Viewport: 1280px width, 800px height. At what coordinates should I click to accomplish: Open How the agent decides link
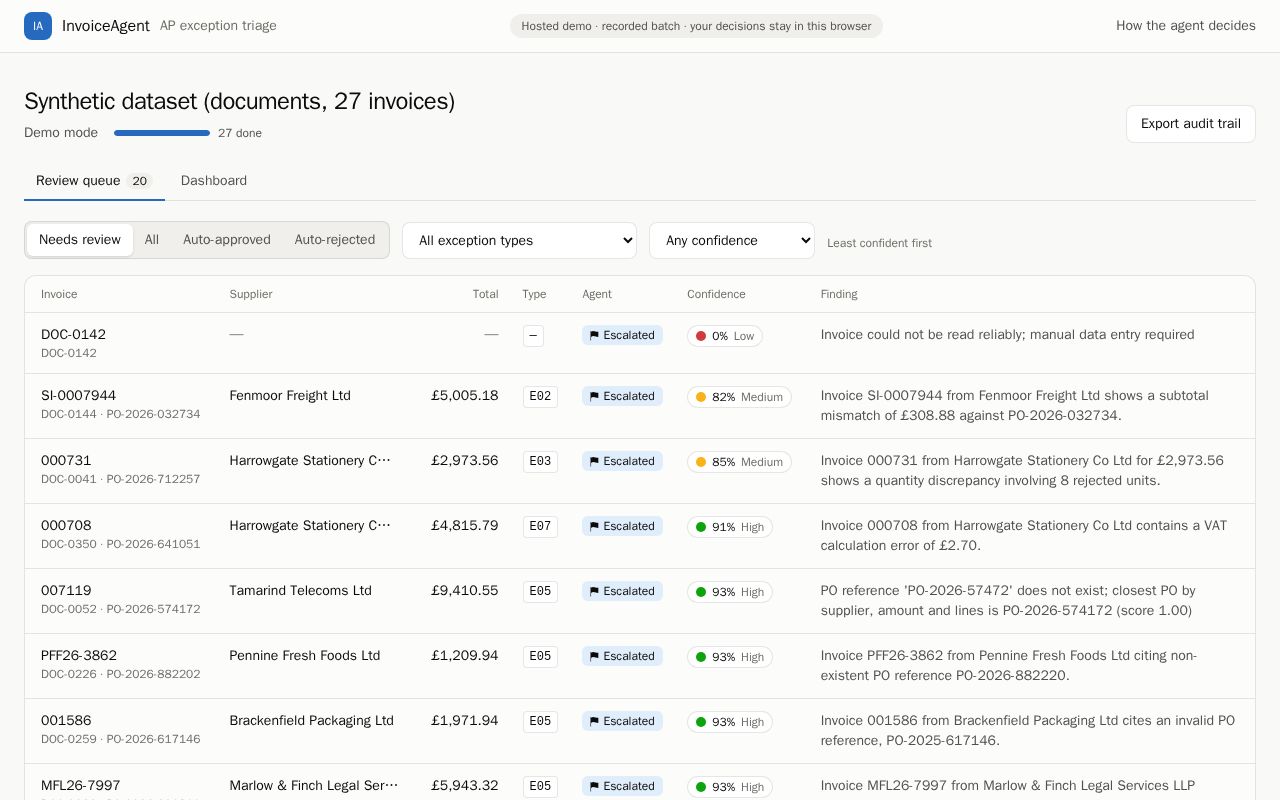(1186, 26)
